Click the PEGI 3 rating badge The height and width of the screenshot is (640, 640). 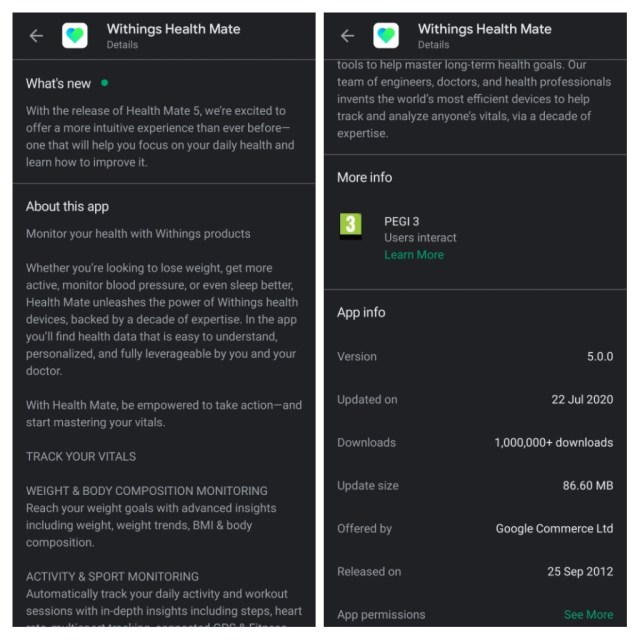tap(350, 225)
